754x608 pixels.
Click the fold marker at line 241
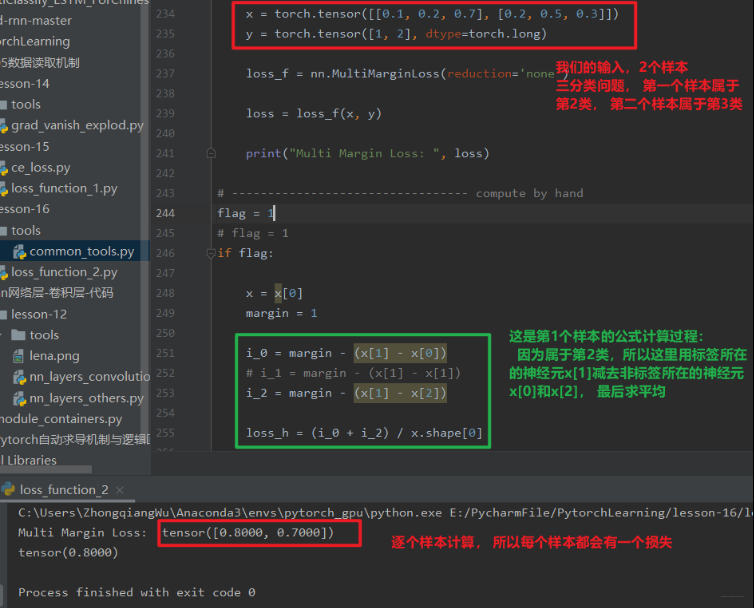[x=211, y=153]
